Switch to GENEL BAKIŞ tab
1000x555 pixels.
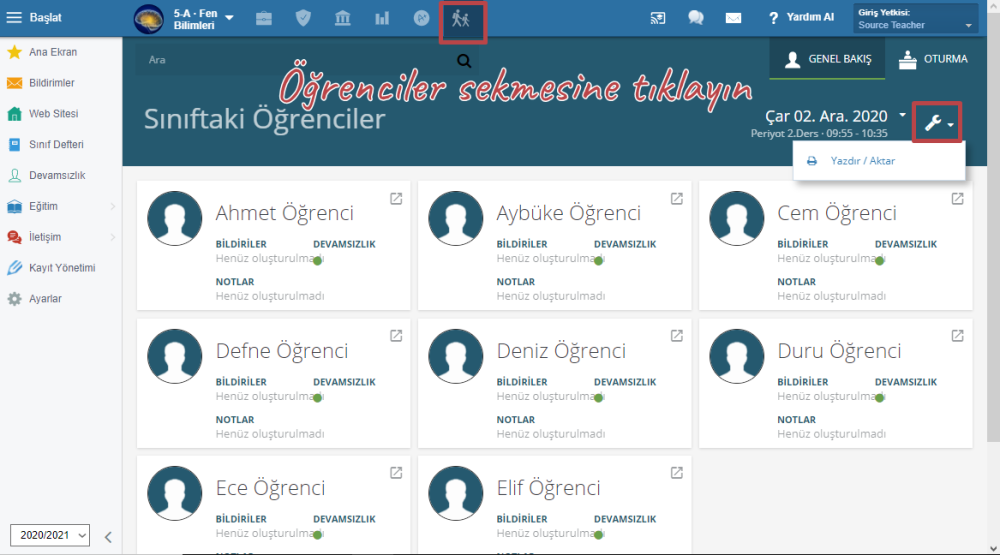tap(827, 59)
